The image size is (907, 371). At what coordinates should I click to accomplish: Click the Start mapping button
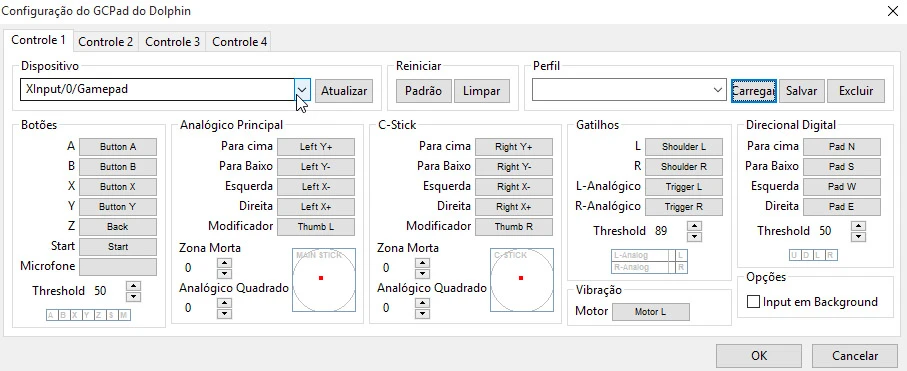(118, 247)
